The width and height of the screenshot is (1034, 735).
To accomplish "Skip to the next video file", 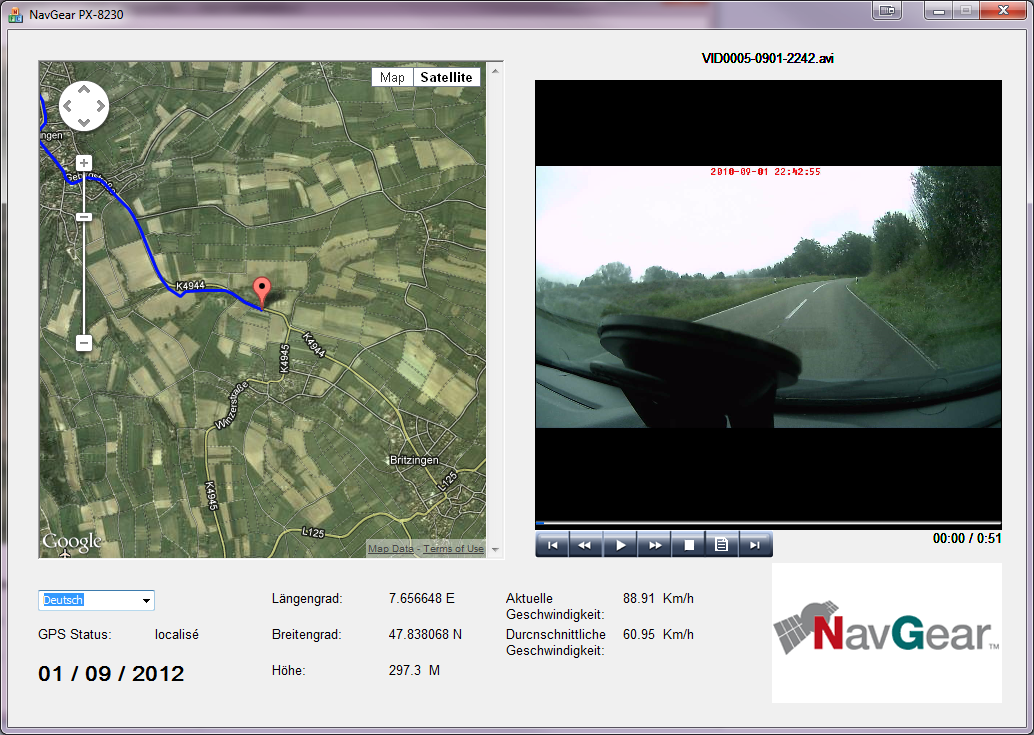I will 755,545.
